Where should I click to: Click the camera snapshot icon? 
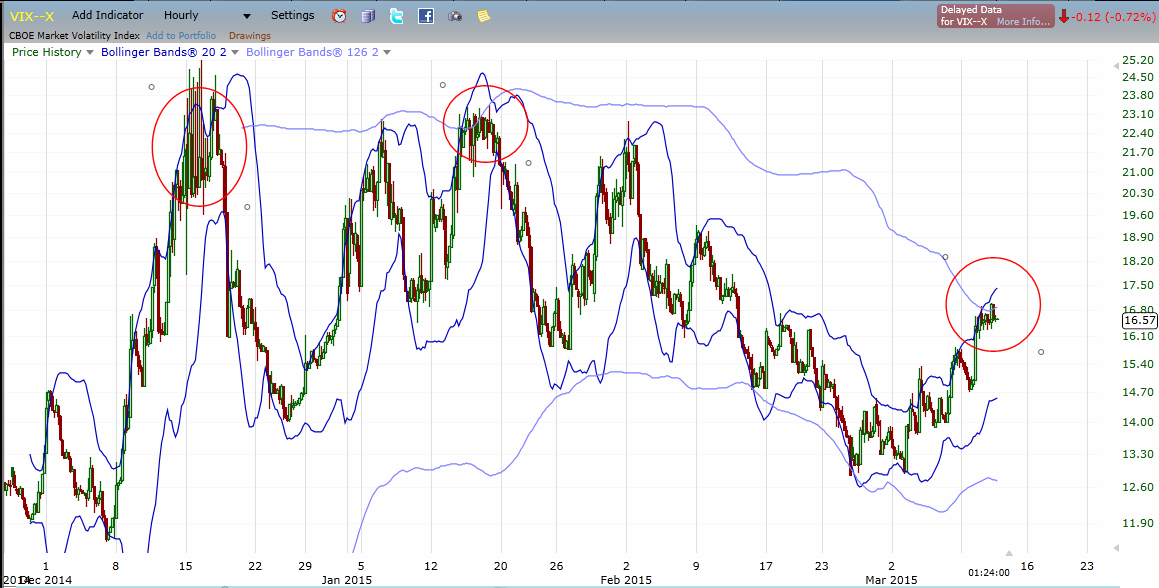click(x=455, y=16)
